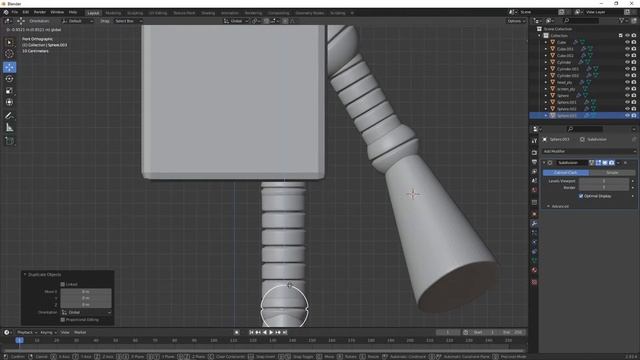Adjust the Render levels value field
640x360 pixels.
point(604,187)
